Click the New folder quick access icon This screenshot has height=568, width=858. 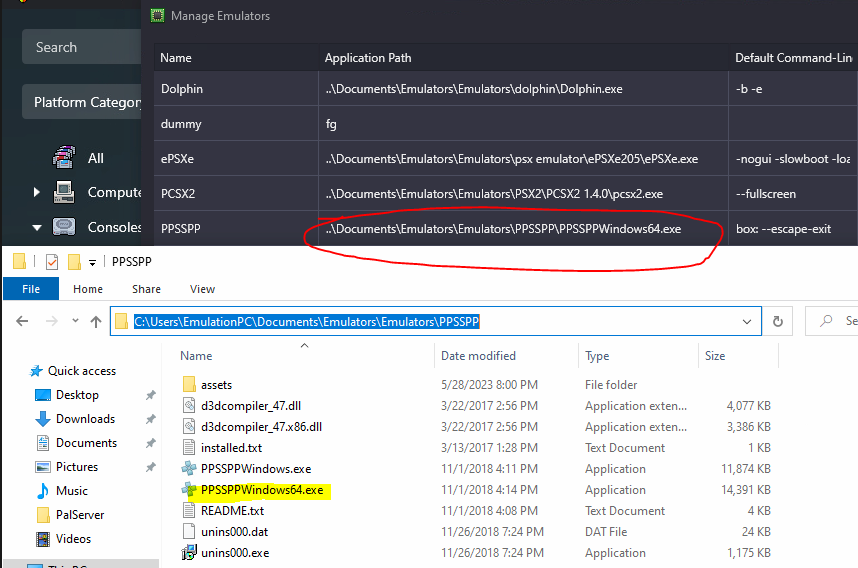click(74, 262)
